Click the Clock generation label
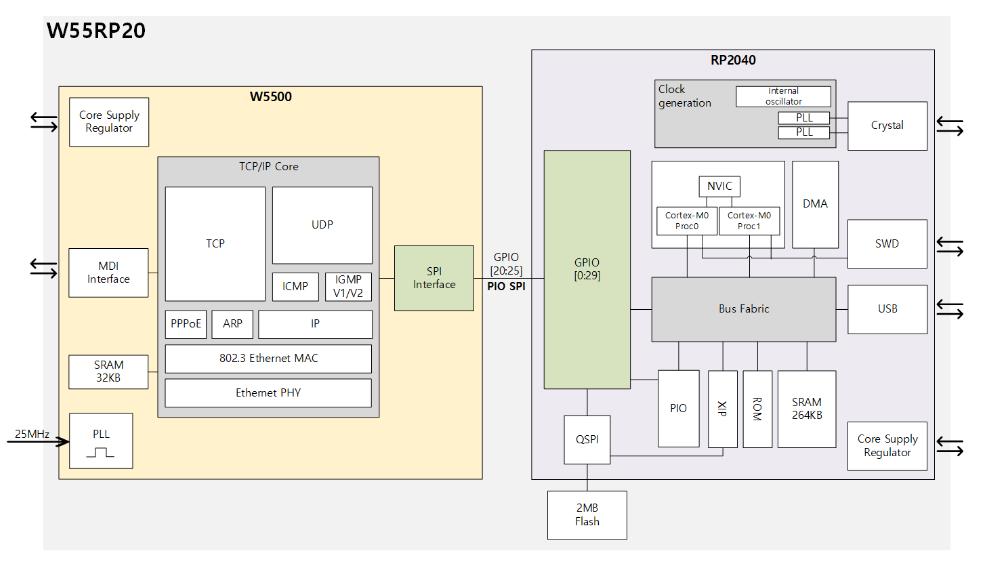Viewport: 983px width, 564px height. 685,96
